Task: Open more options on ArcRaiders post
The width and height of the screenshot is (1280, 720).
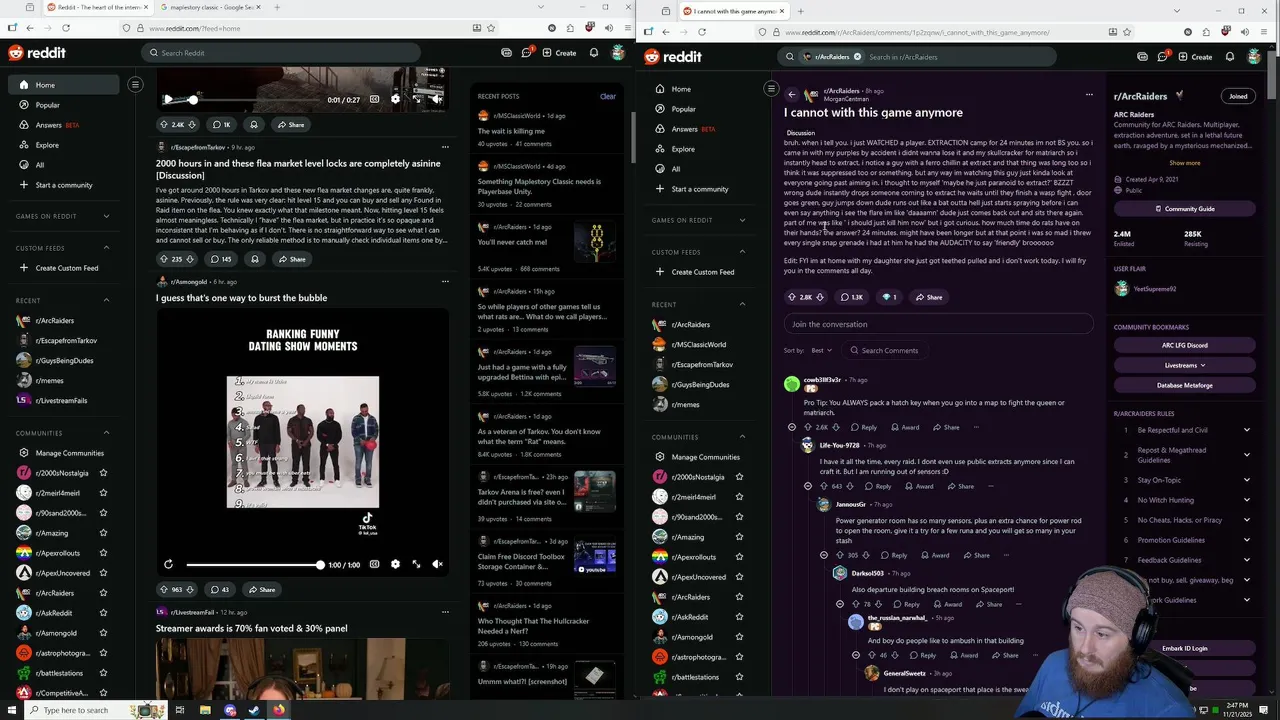Action: pos(1089,95)
